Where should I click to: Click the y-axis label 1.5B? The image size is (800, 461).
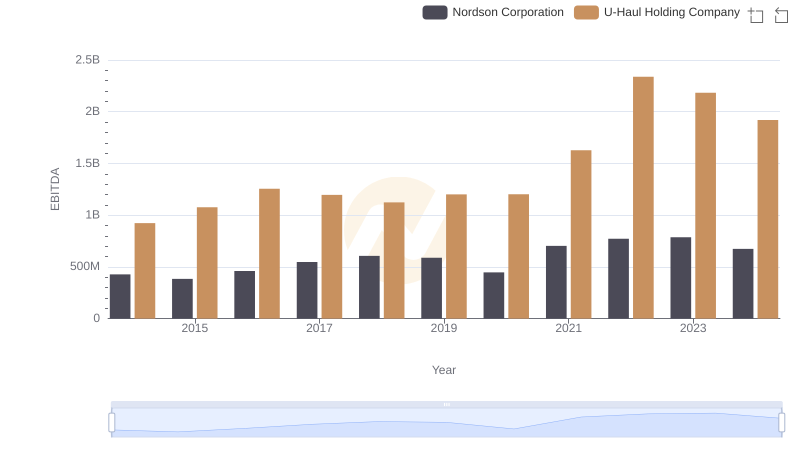point(88,163)
